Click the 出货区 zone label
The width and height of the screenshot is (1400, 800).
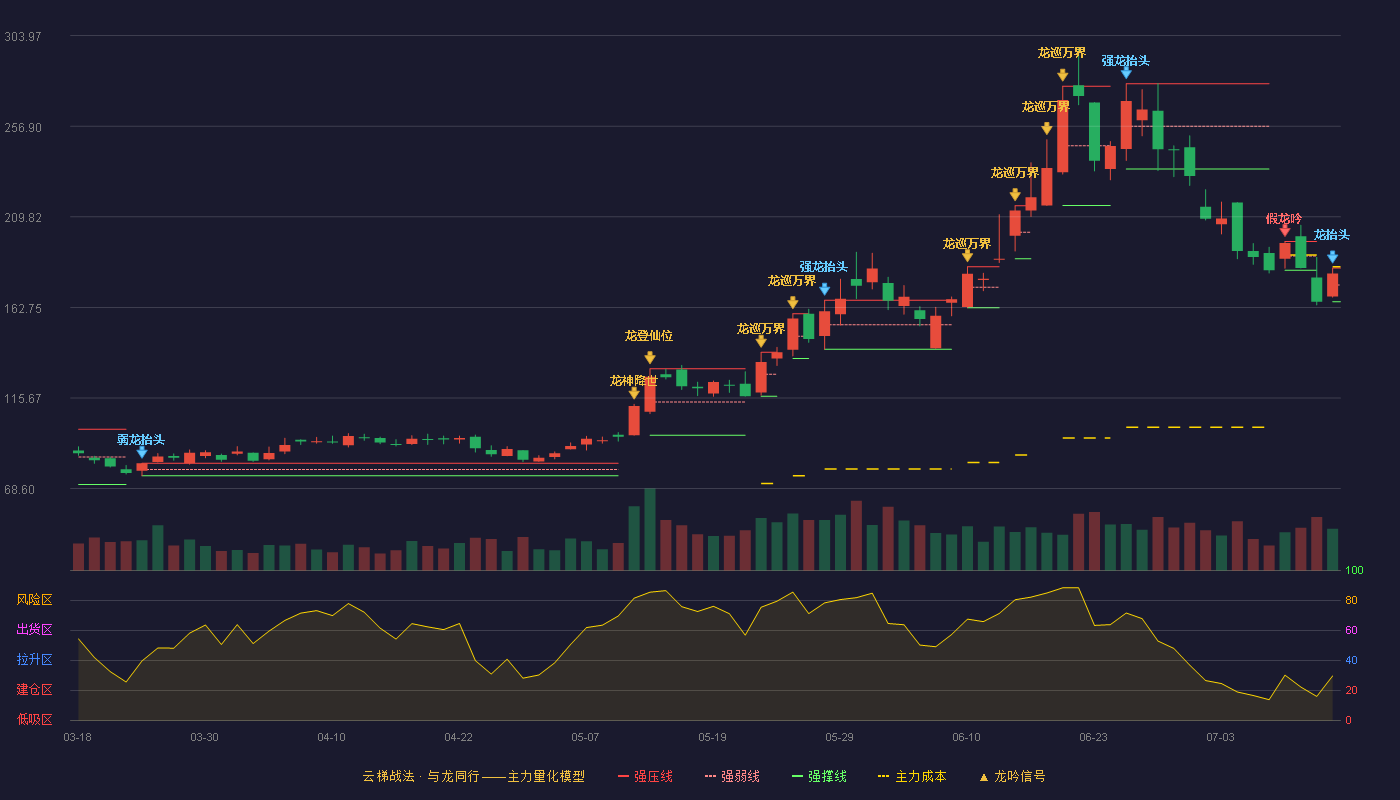coord(34,630)
